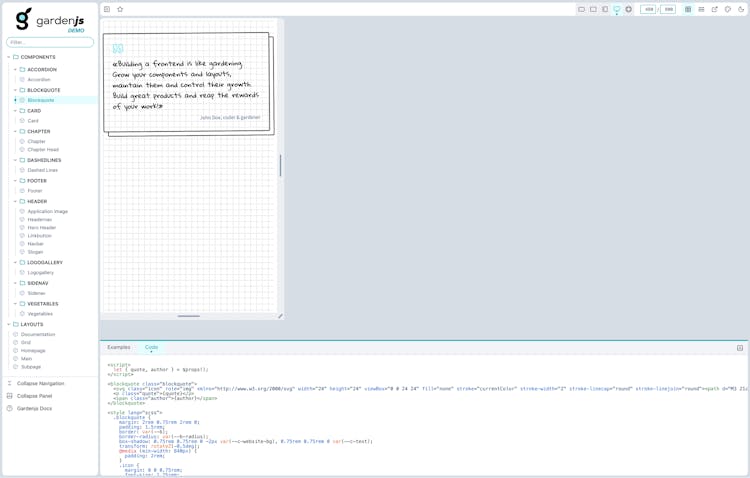Open component in new window icon
The image size is (750, 478).
pos(714,10)
